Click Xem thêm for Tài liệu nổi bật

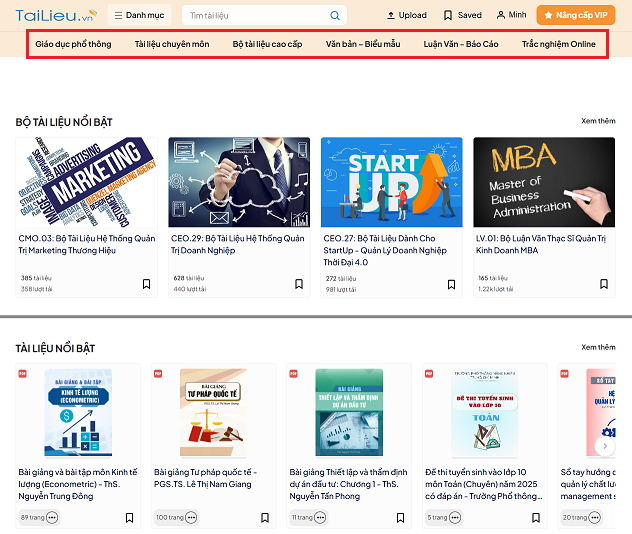click(x=598, y=347)
